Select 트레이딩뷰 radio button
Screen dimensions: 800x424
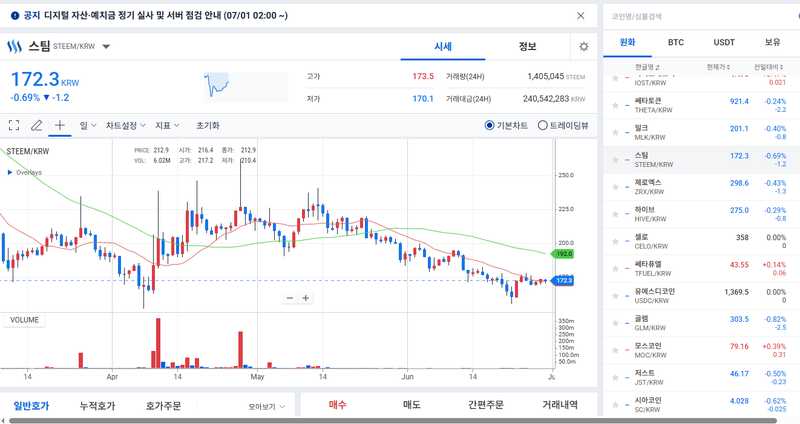point(542,125)
